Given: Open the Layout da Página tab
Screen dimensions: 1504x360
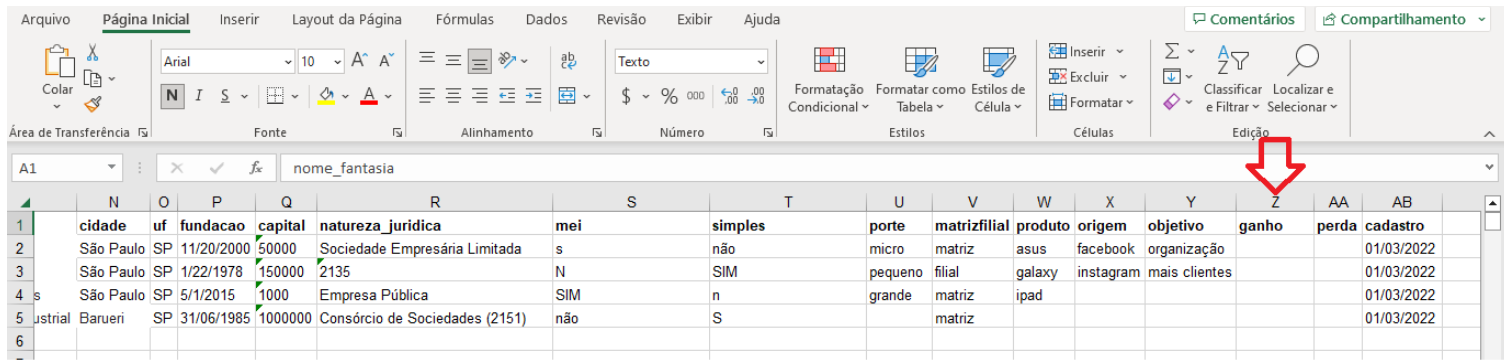Looking at the screenshot, I should coord(347,19).
